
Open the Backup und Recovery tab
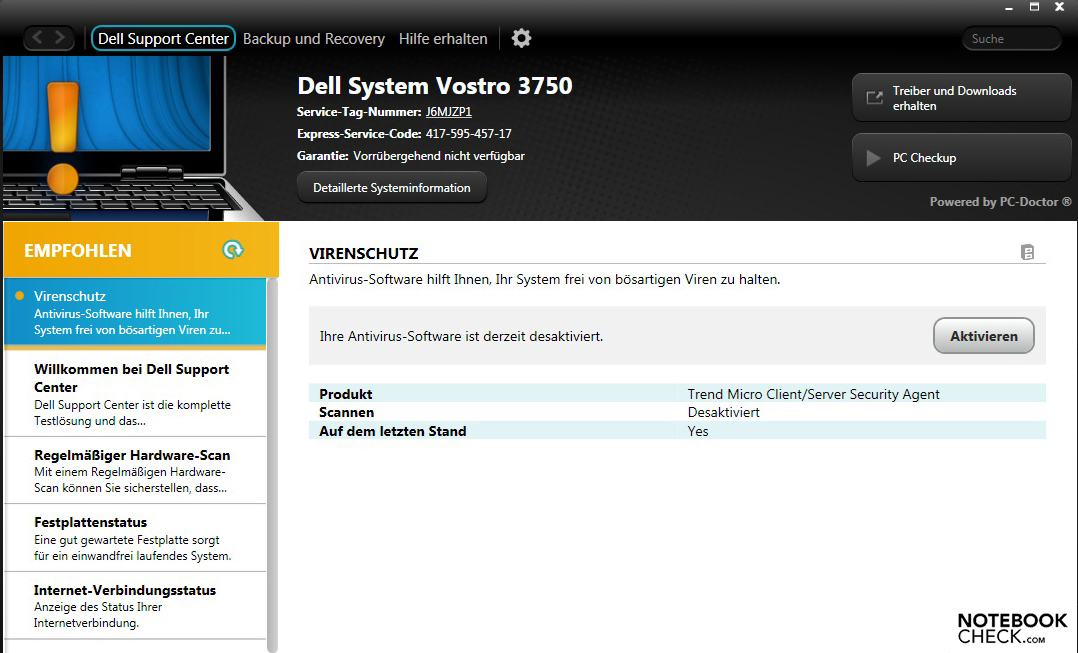pyautogui.click(x=314, y=38)
